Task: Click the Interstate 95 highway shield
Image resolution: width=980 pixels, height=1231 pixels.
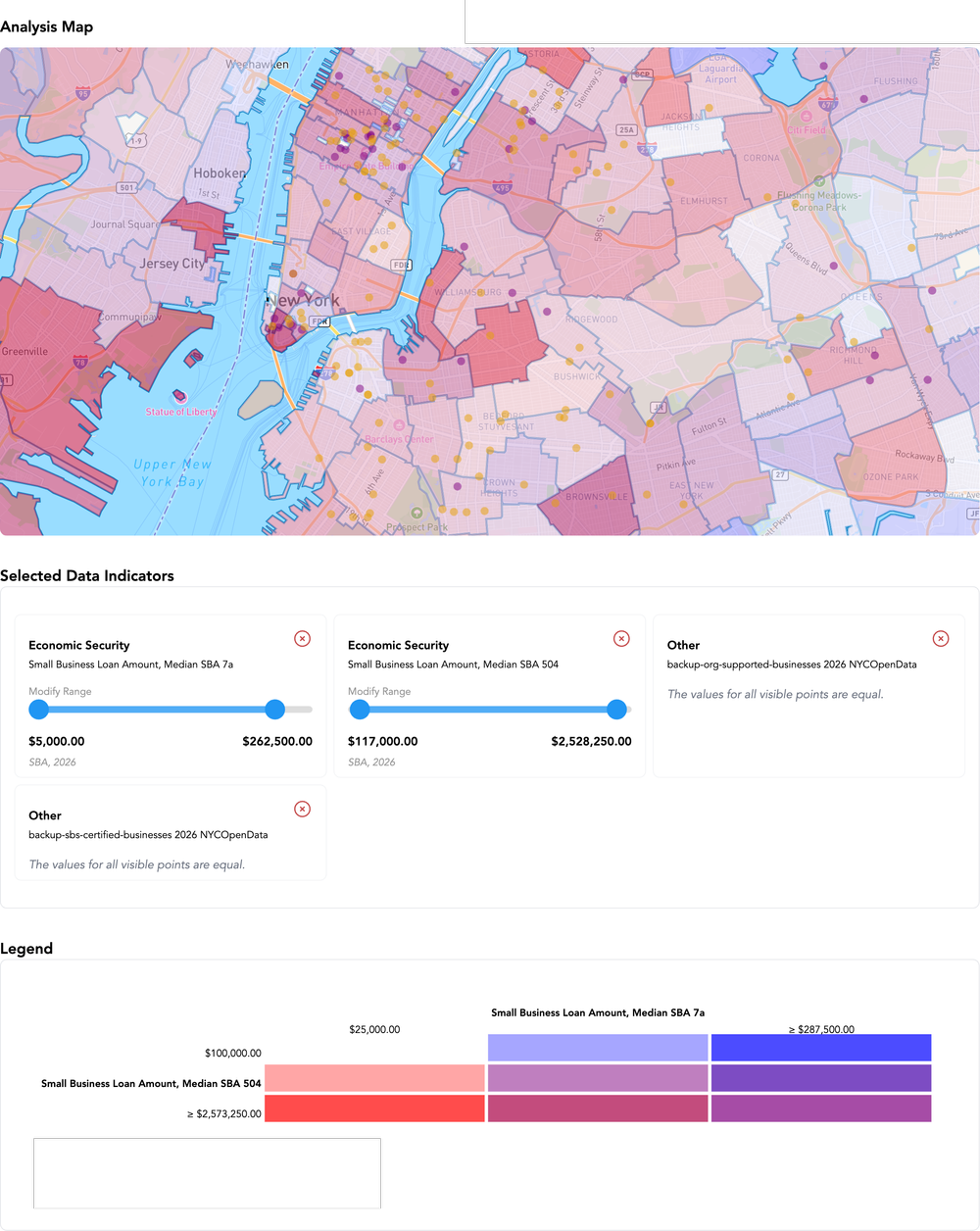Action: 83,93
